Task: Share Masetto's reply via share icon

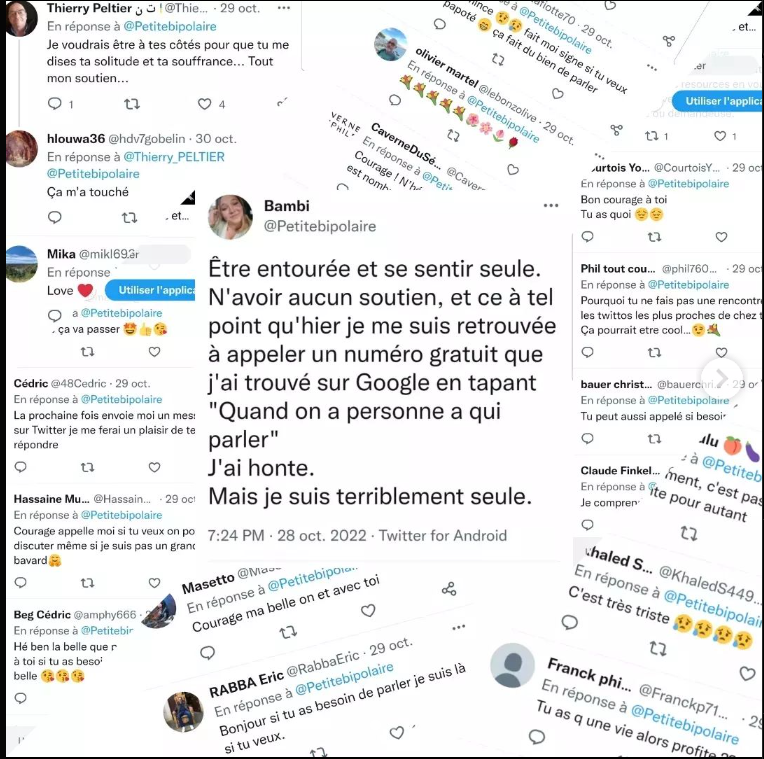Action: pos(449,589)
